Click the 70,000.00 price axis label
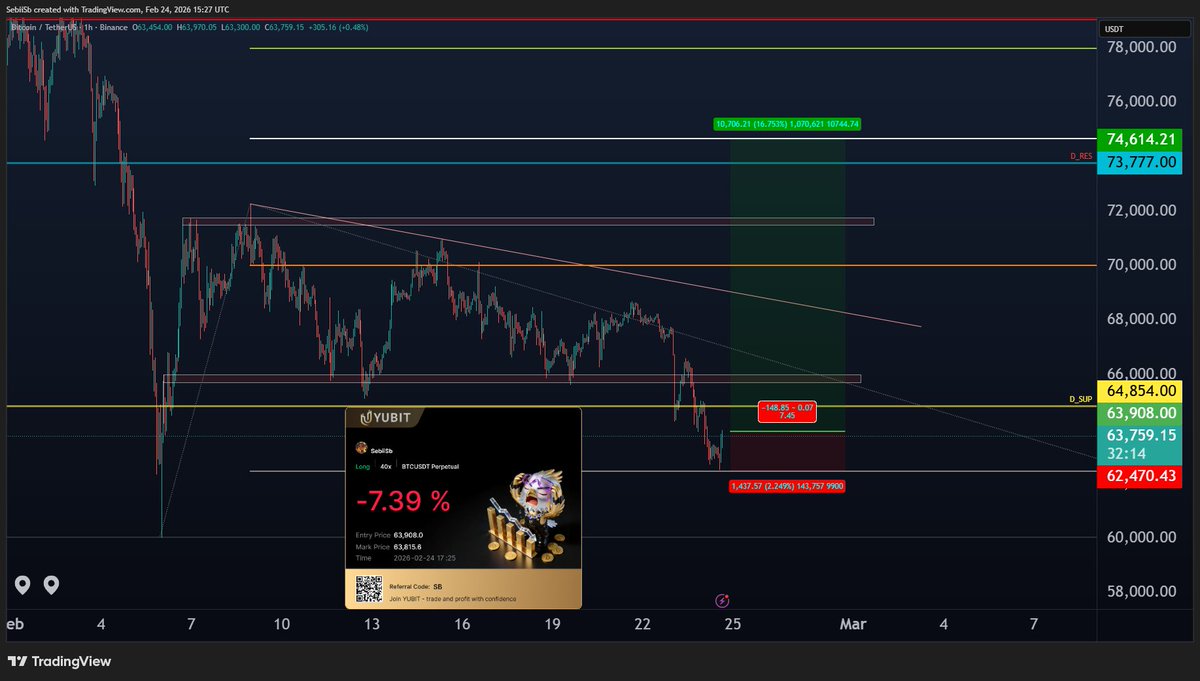This screenshot has height=681, width=1200. [x=1141, y=265]
